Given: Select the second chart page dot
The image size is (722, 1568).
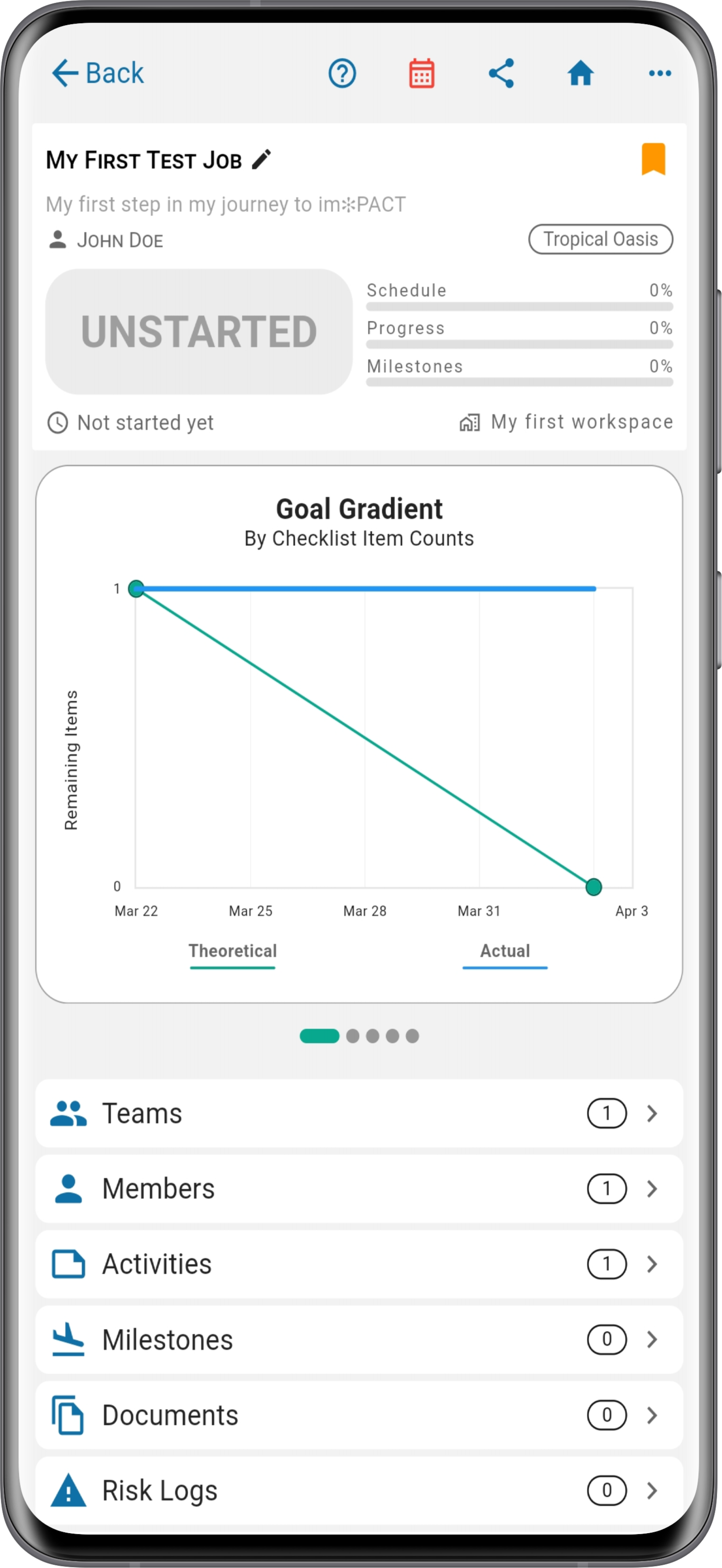Looking at the screenshot, I should [352, 1036].
